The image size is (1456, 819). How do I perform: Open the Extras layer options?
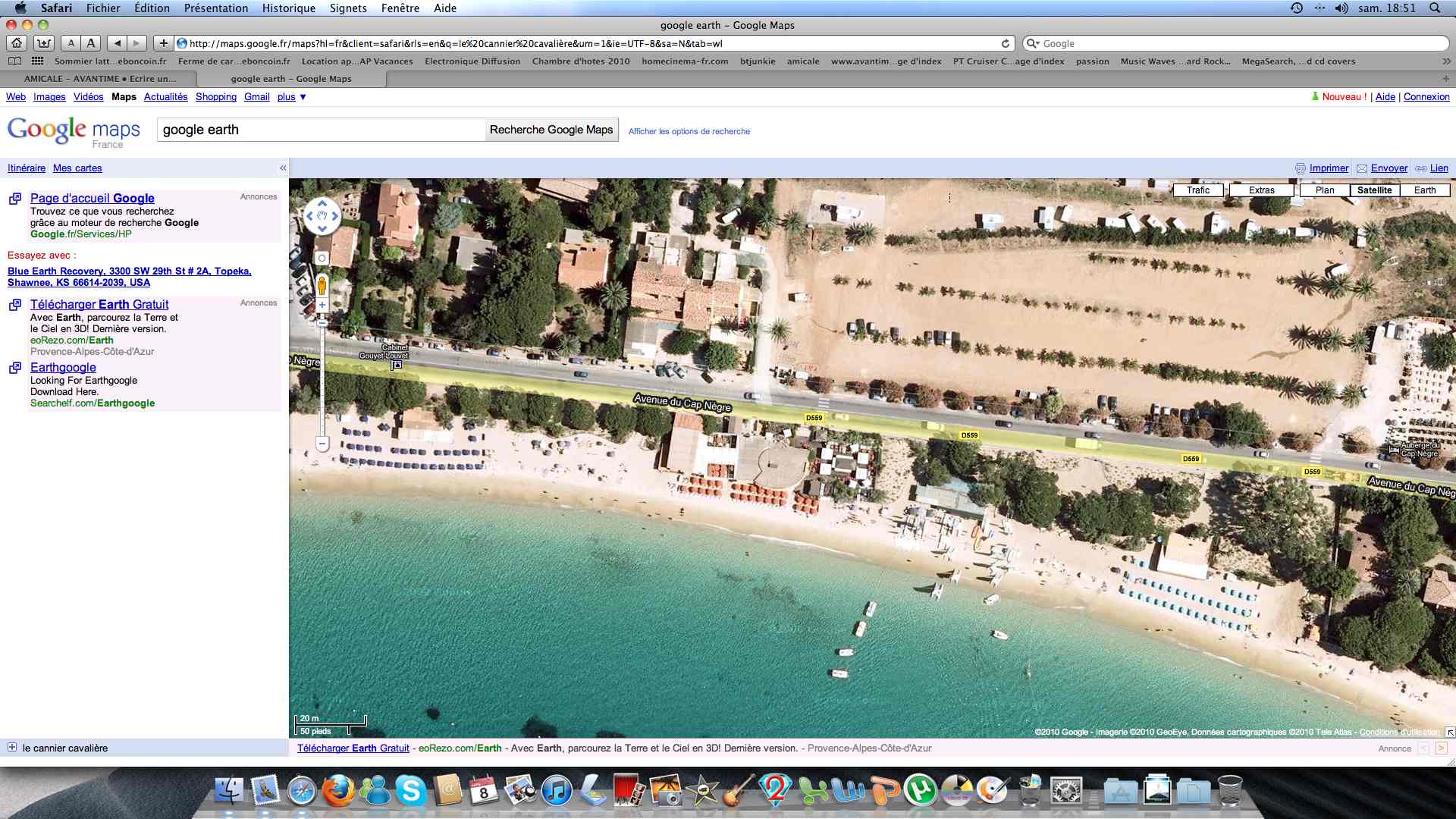(1261, 190)
